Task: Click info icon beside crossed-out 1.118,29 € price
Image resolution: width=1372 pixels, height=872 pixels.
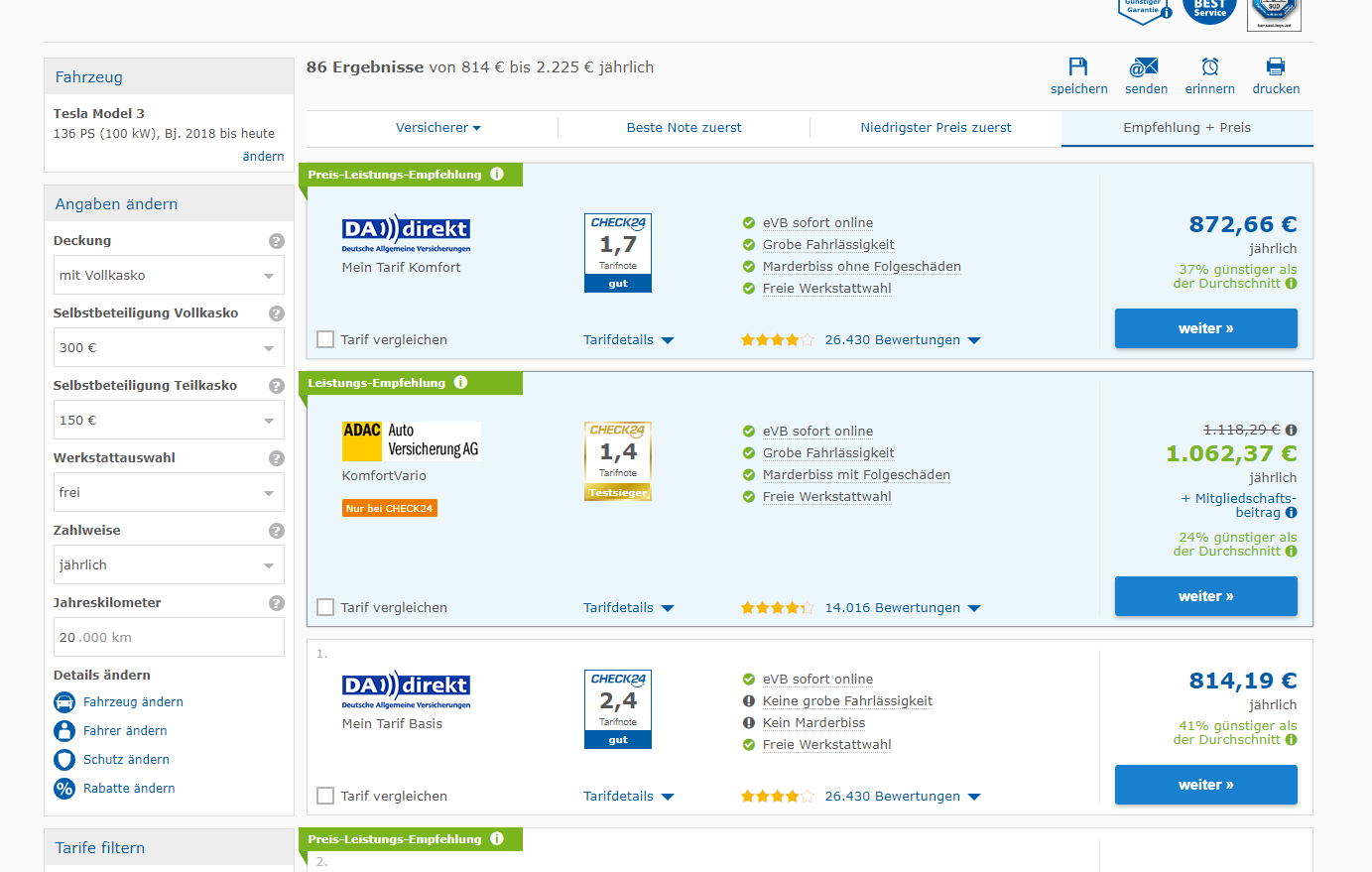Action: click(1291, 431)
